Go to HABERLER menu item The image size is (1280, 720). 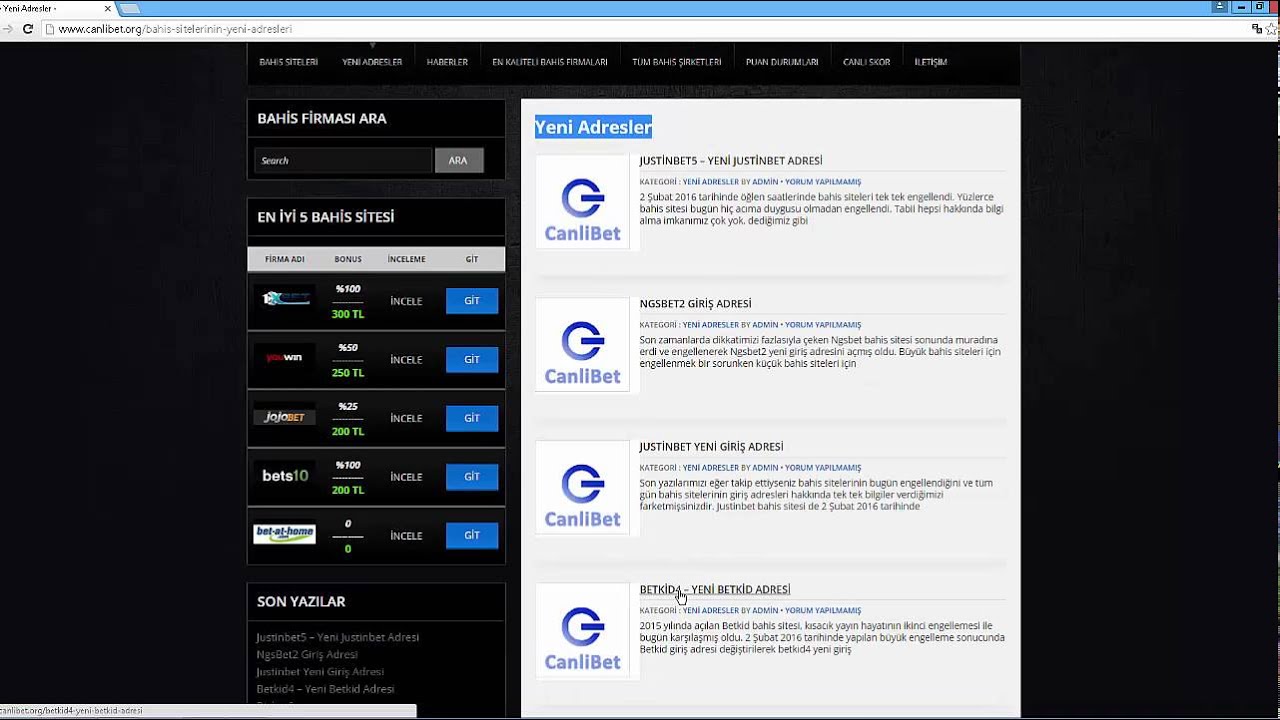click(447, 62)
